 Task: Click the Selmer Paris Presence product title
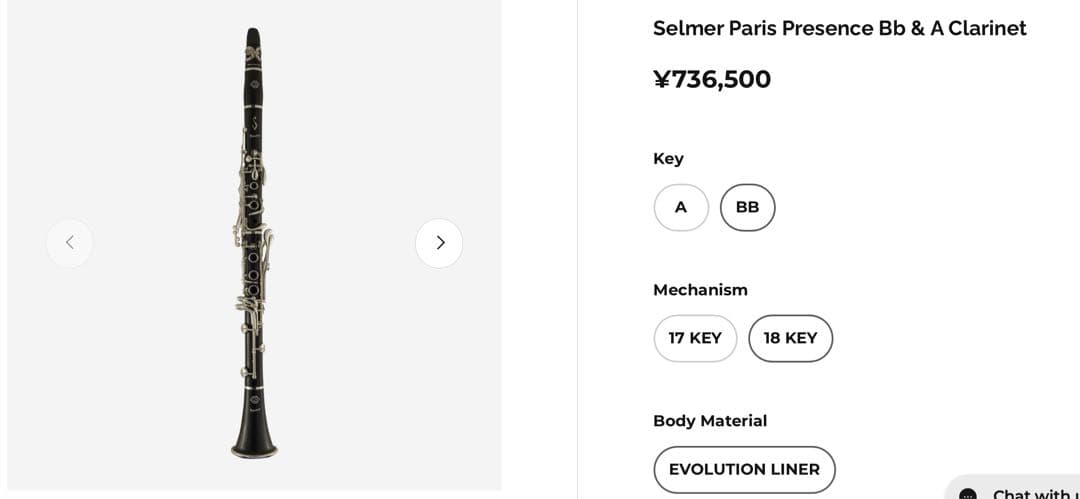tap(839, 28)
